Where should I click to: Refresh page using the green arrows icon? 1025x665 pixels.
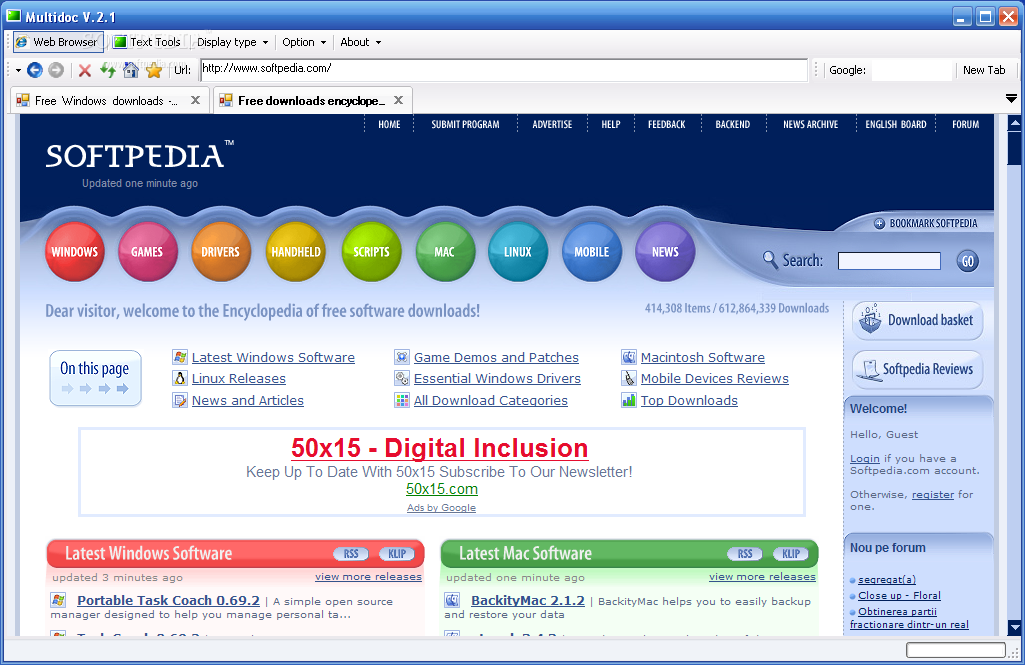(108, 69)
